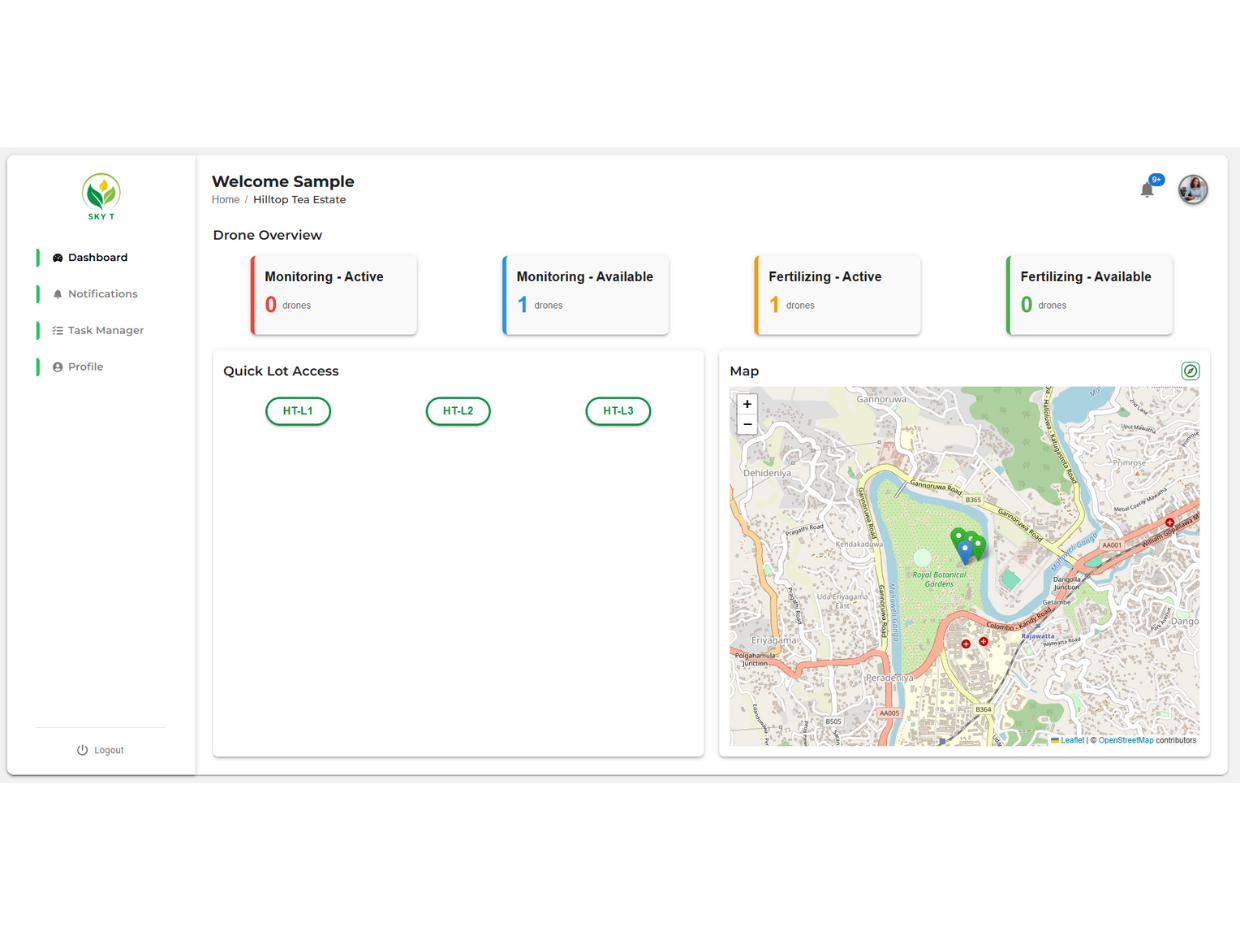Open lot HT-L3

click(618, 411)
